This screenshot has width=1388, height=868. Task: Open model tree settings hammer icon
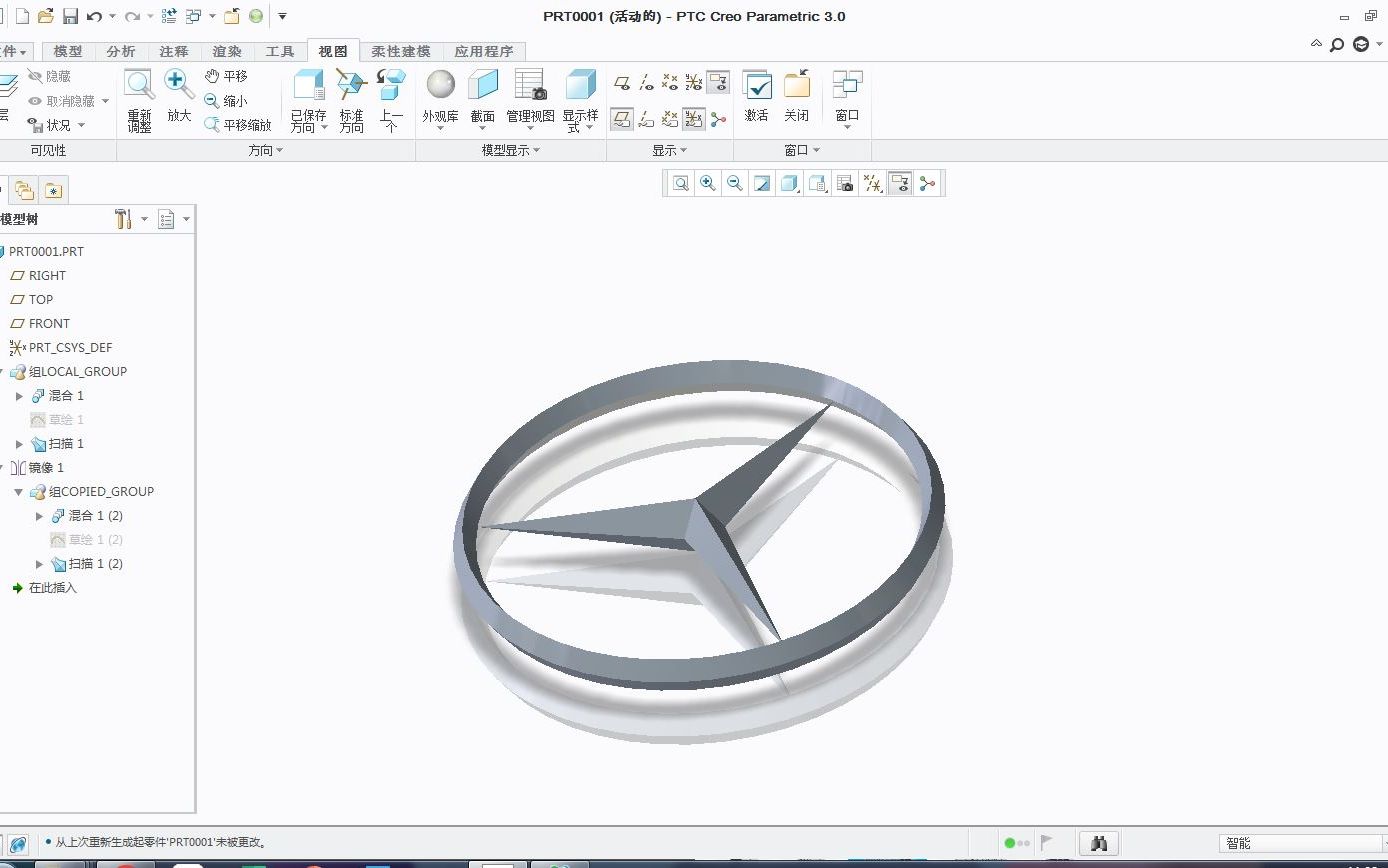coord(124,219)
